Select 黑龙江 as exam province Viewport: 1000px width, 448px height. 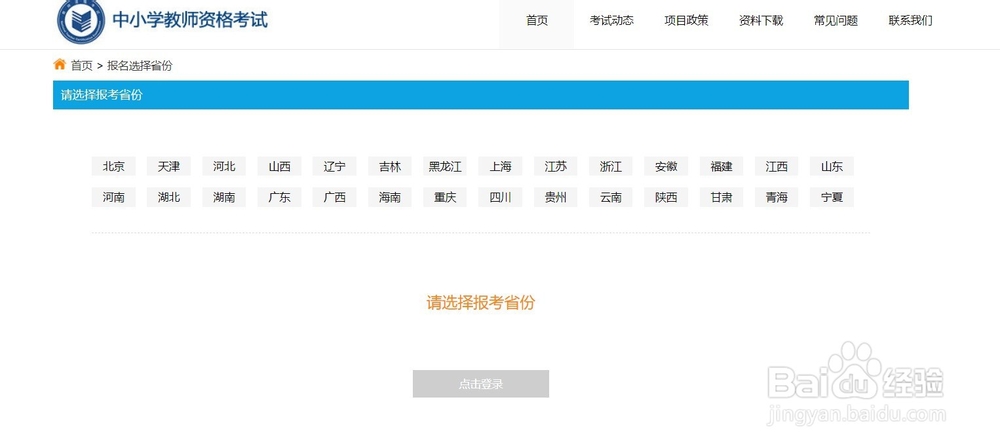coord(445,167)
